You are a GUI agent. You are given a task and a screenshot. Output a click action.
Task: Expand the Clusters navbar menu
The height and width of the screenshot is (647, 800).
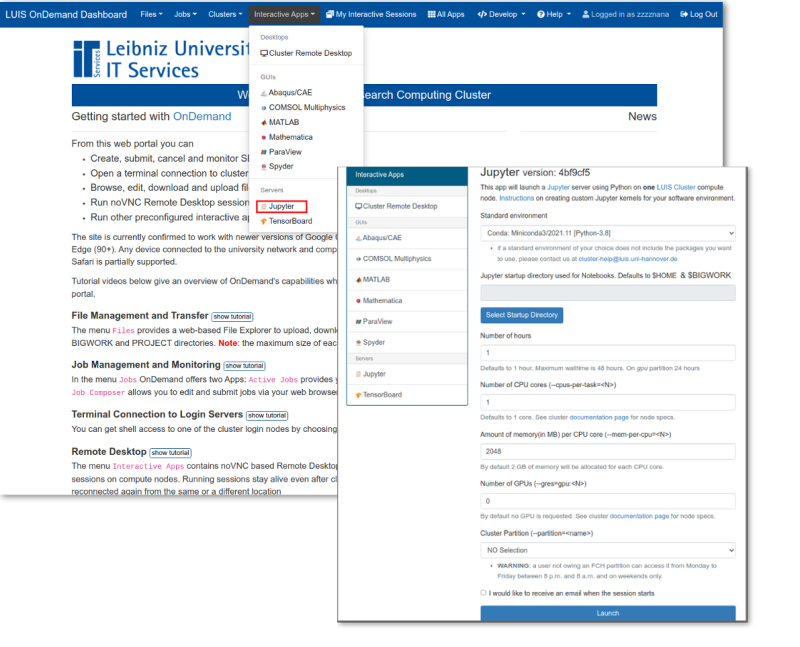(225, 14)
